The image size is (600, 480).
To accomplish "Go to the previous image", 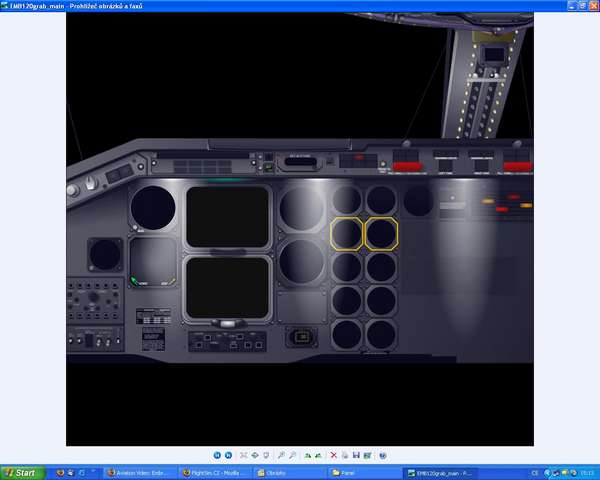I will click(x=217, y=455).
